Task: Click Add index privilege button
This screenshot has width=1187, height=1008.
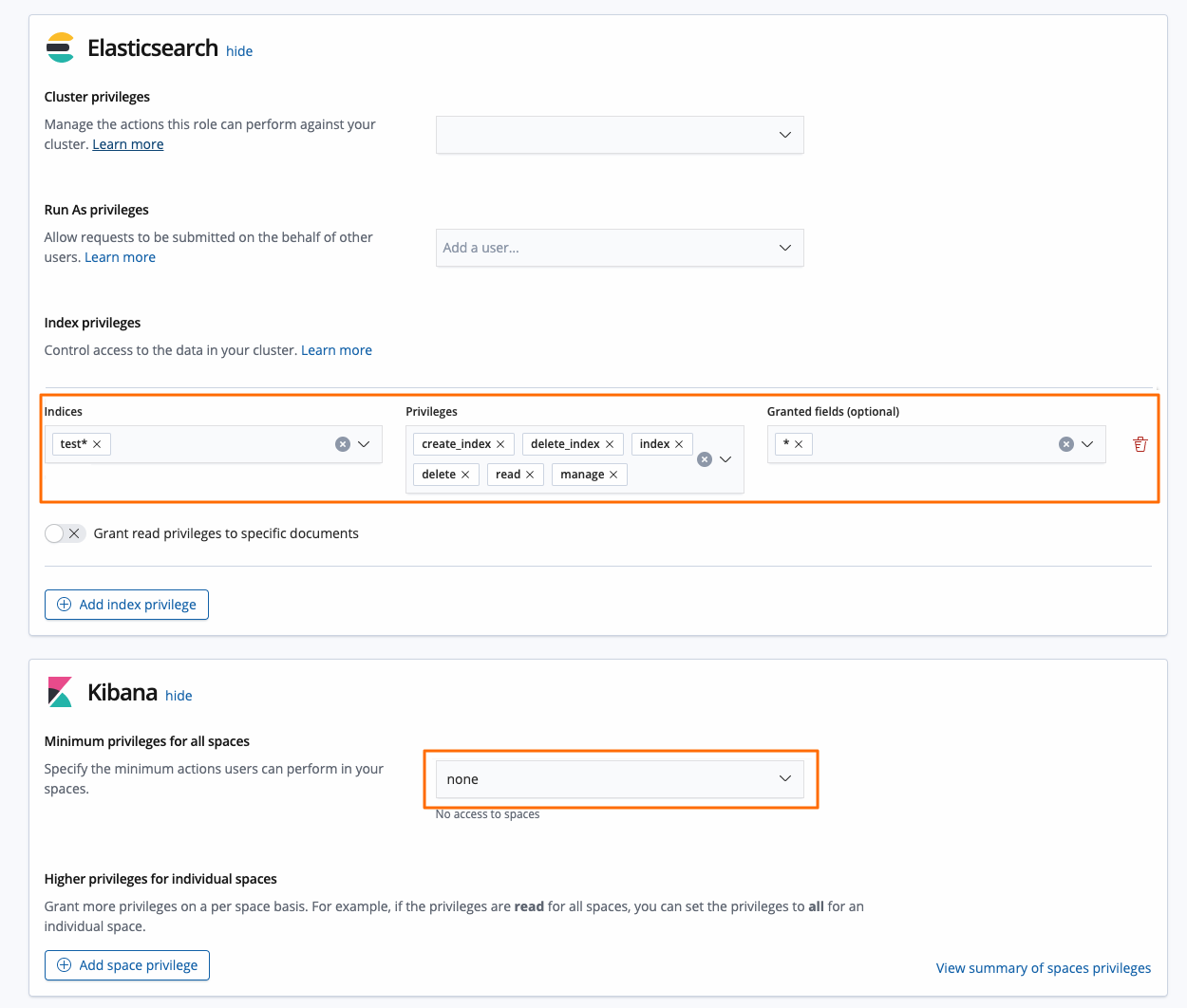Action: point(126,605)
